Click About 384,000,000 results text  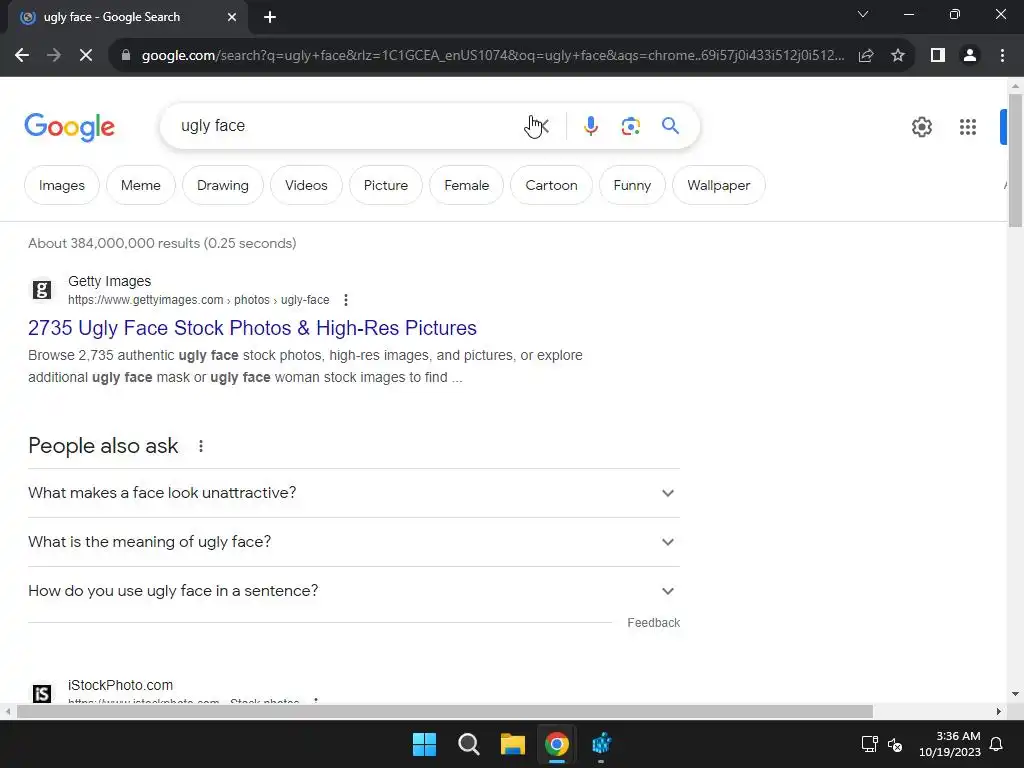coord(162,244)
